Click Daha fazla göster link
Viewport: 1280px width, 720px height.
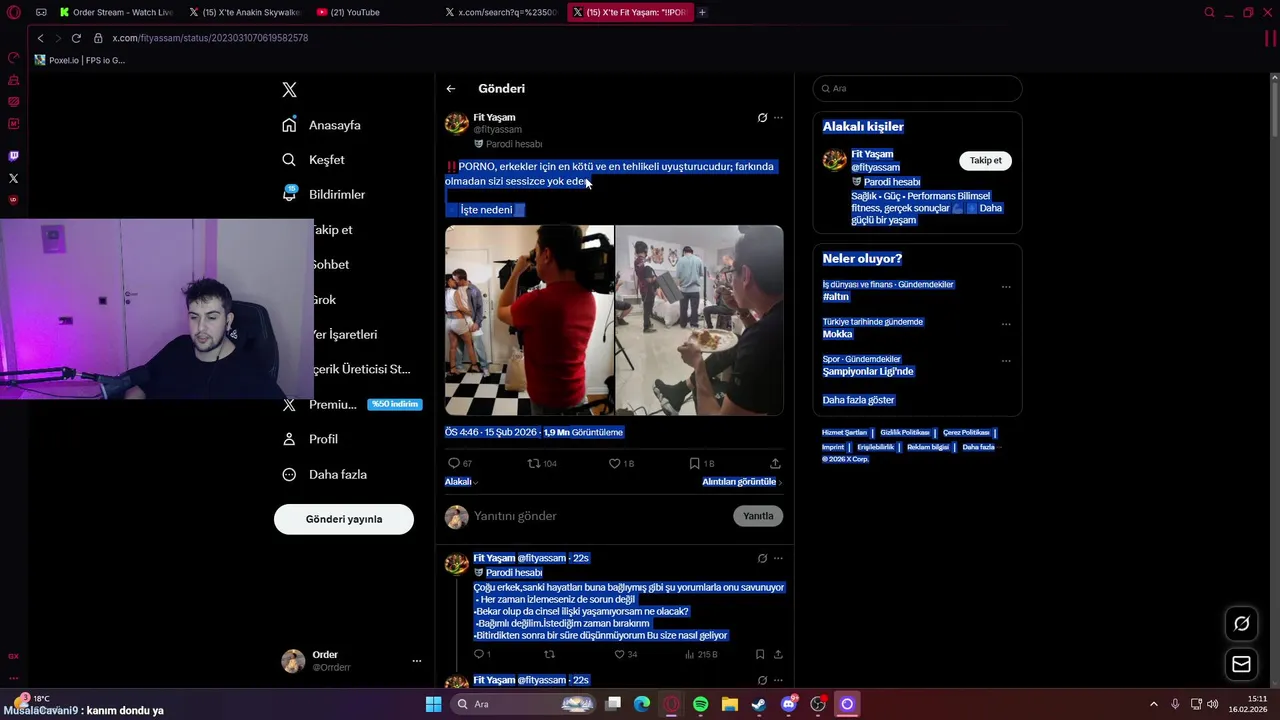click(x=859, y=400)
